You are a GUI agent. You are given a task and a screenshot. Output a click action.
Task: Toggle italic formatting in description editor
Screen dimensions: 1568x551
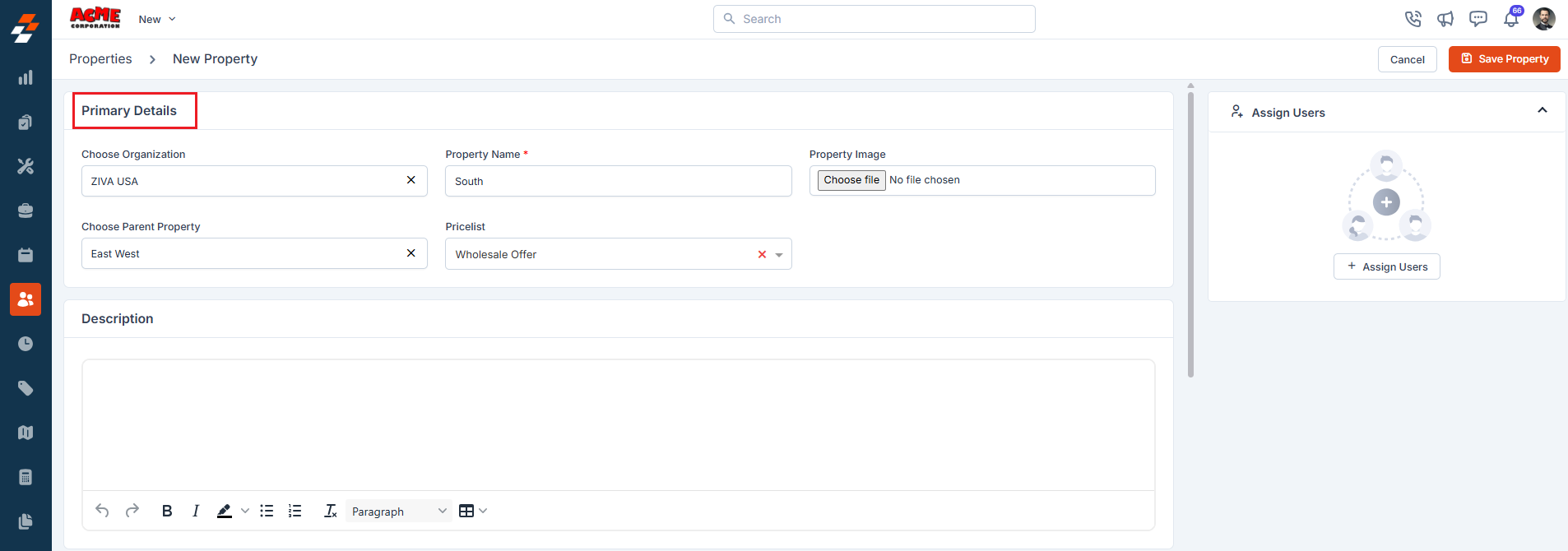[196, 511]
